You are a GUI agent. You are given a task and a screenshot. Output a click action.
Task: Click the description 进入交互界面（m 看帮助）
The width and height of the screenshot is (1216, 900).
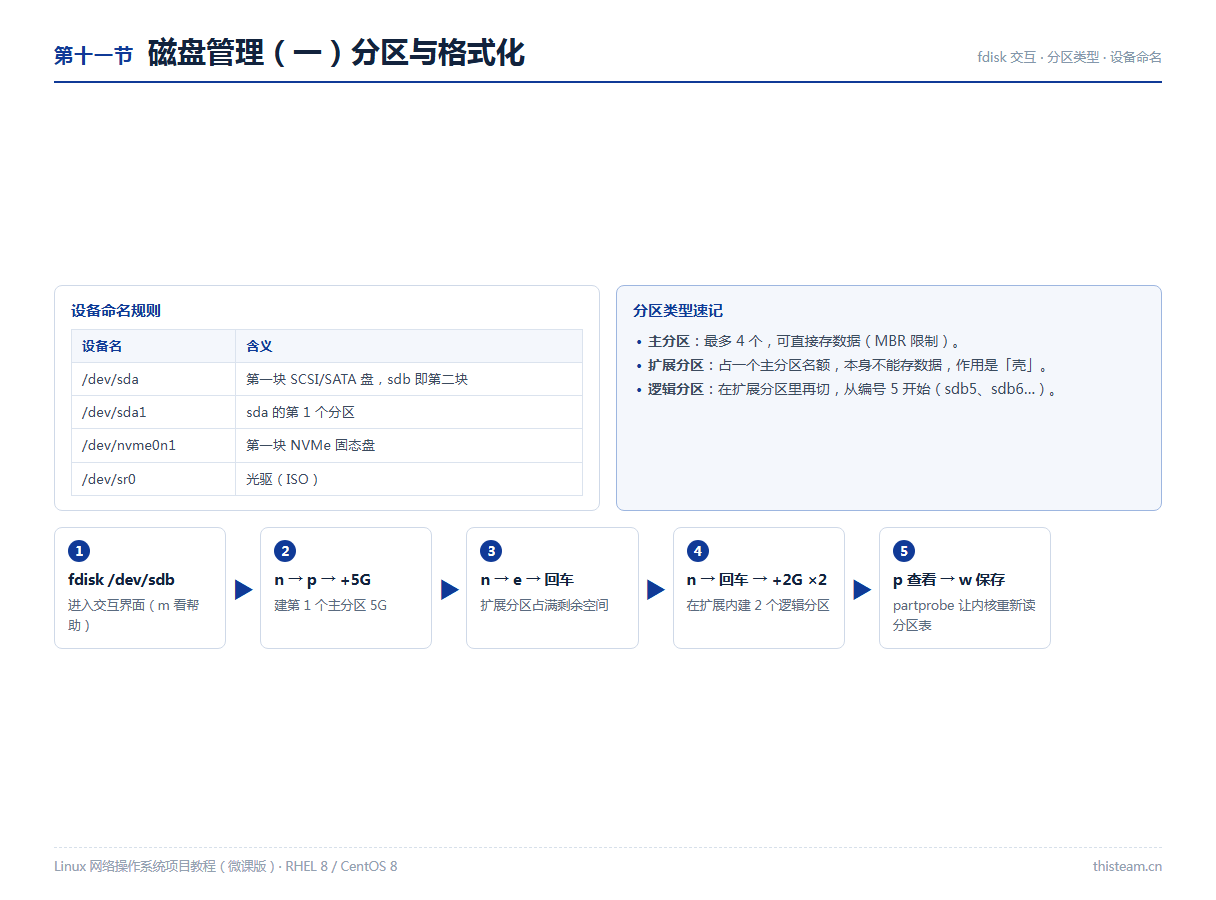coord(134,615)
